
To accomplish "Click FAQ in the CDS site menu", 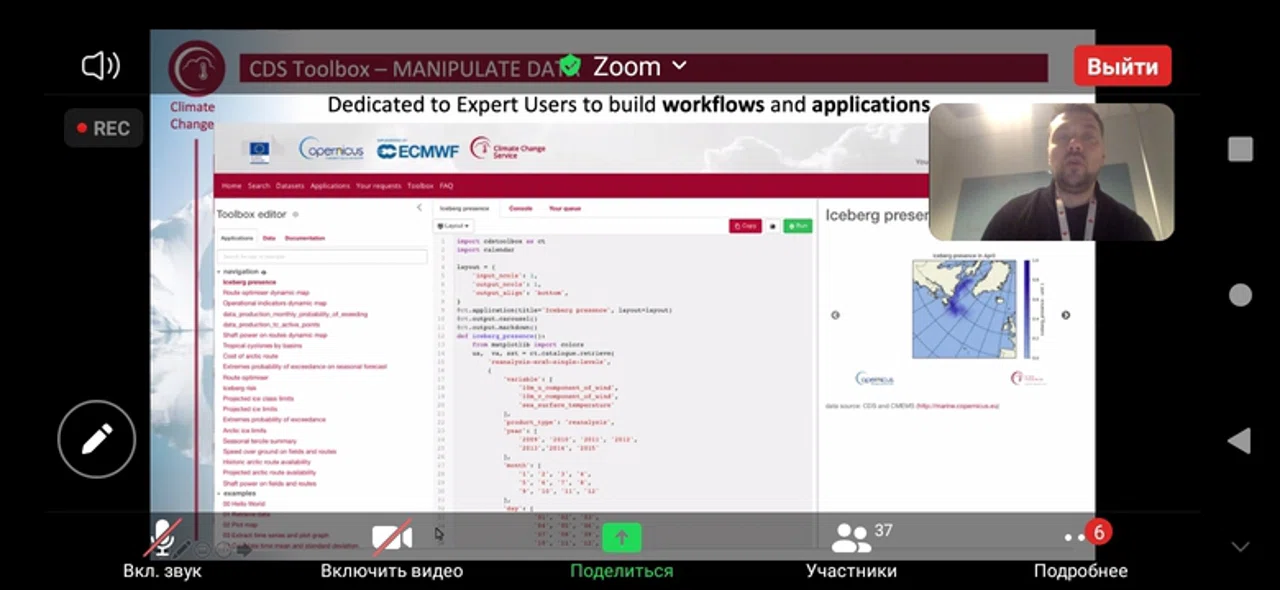I will pyautogui.click(x=446, y=186).
